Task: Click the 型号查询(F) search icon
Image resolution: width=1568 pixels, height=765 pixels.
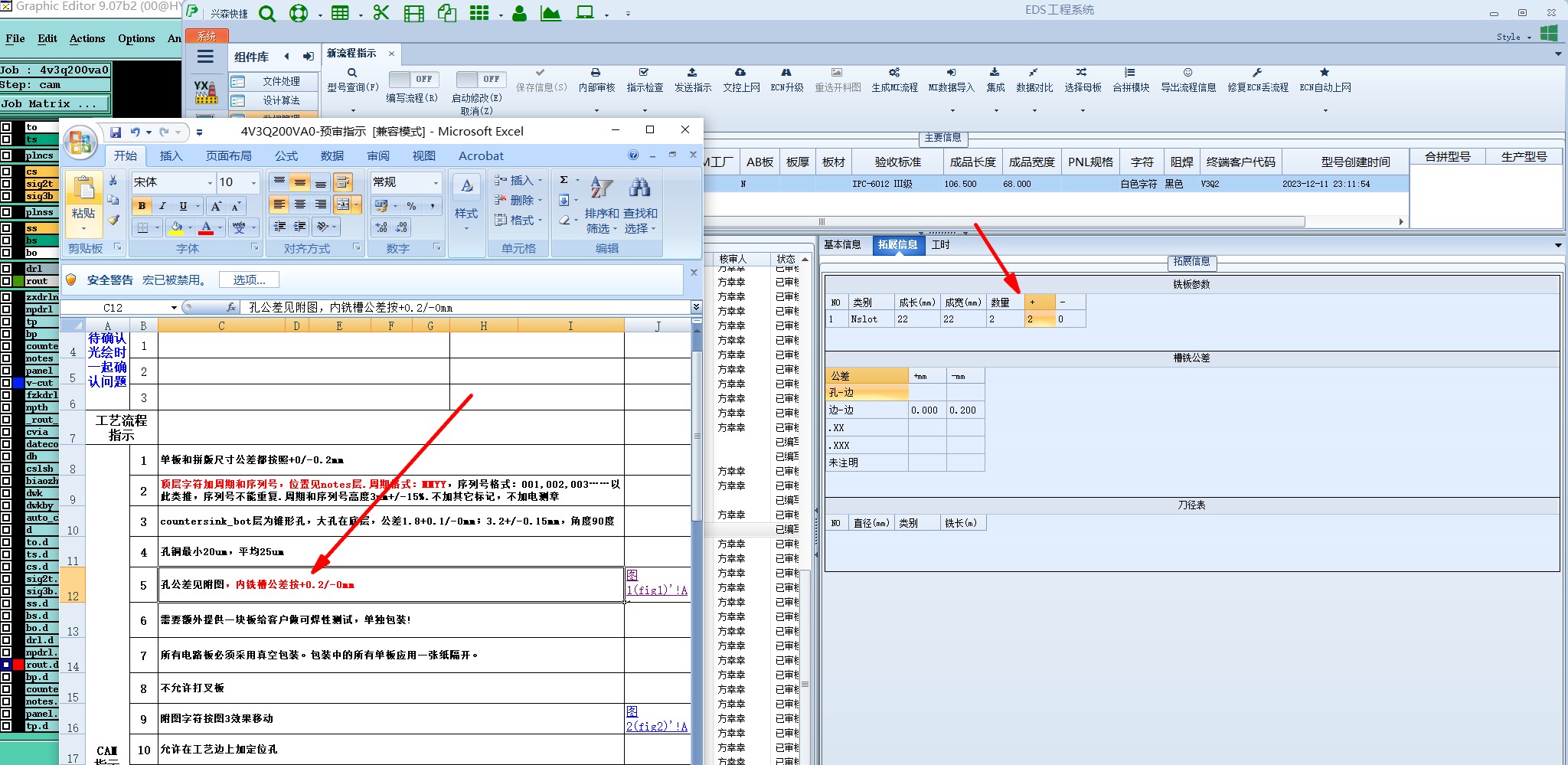Action: [x=352, y=73]
